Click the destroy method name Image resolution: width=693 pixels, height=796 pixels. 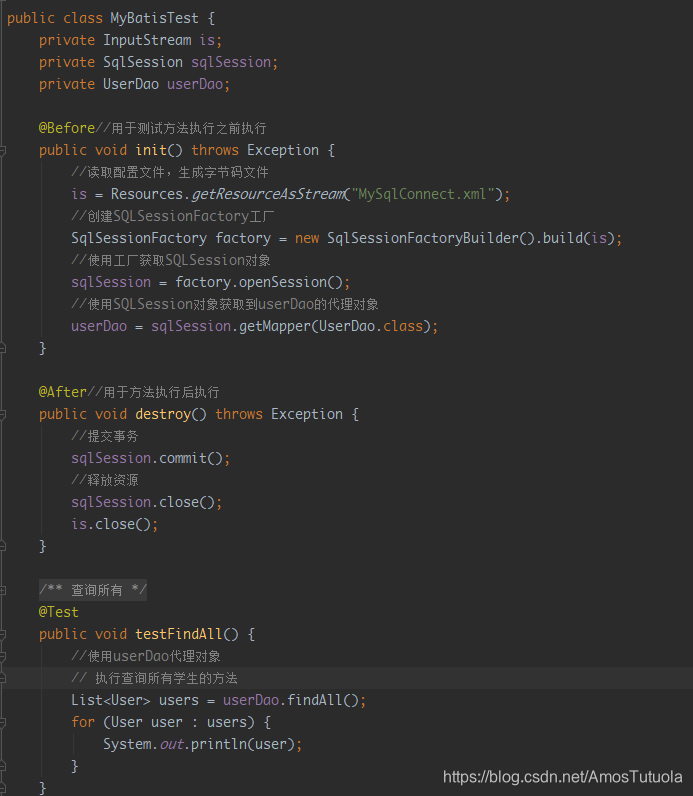tap(163, 414)
